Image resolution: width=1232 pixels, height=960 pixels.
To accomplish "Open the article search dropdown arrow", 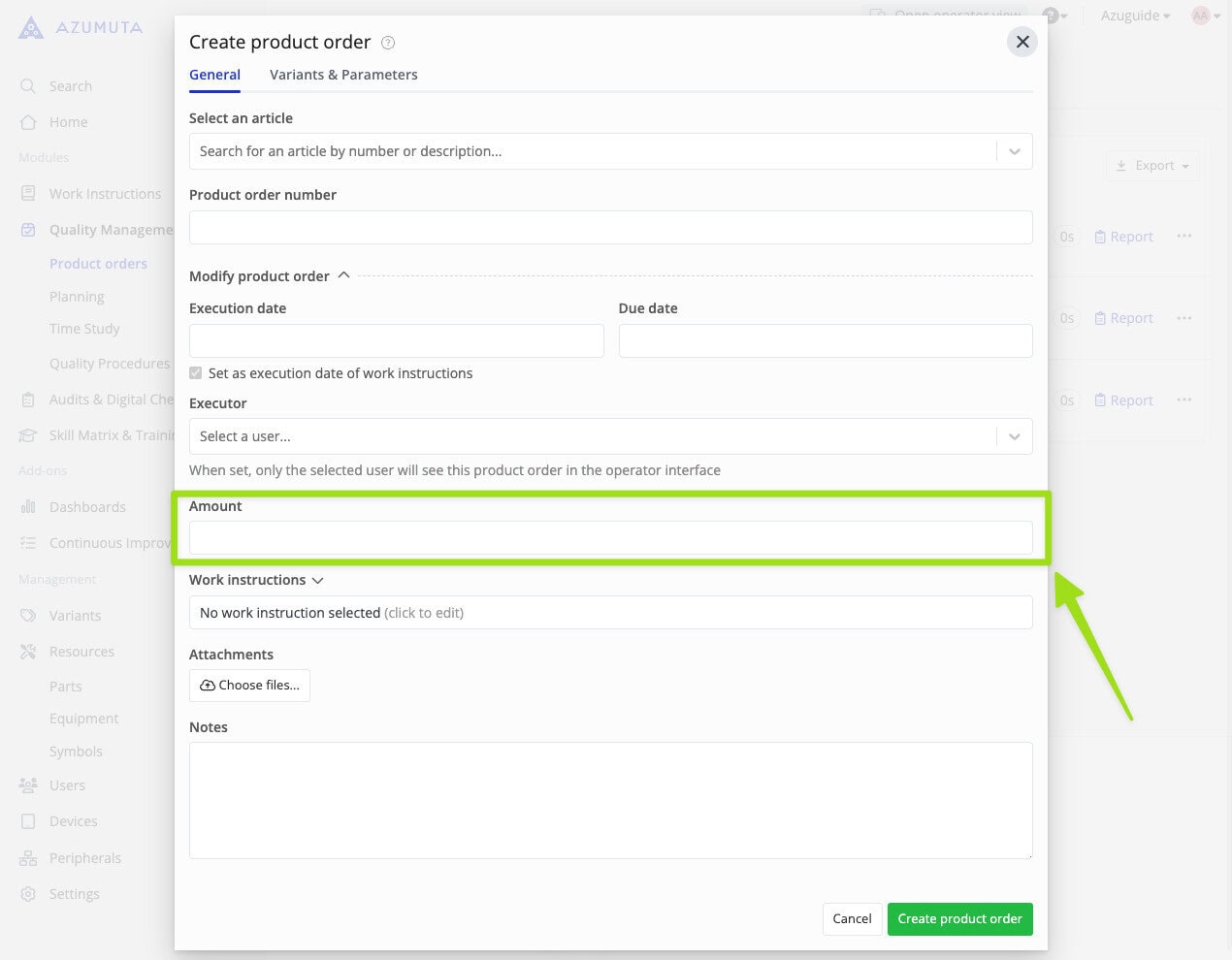I will point(1015,151).
